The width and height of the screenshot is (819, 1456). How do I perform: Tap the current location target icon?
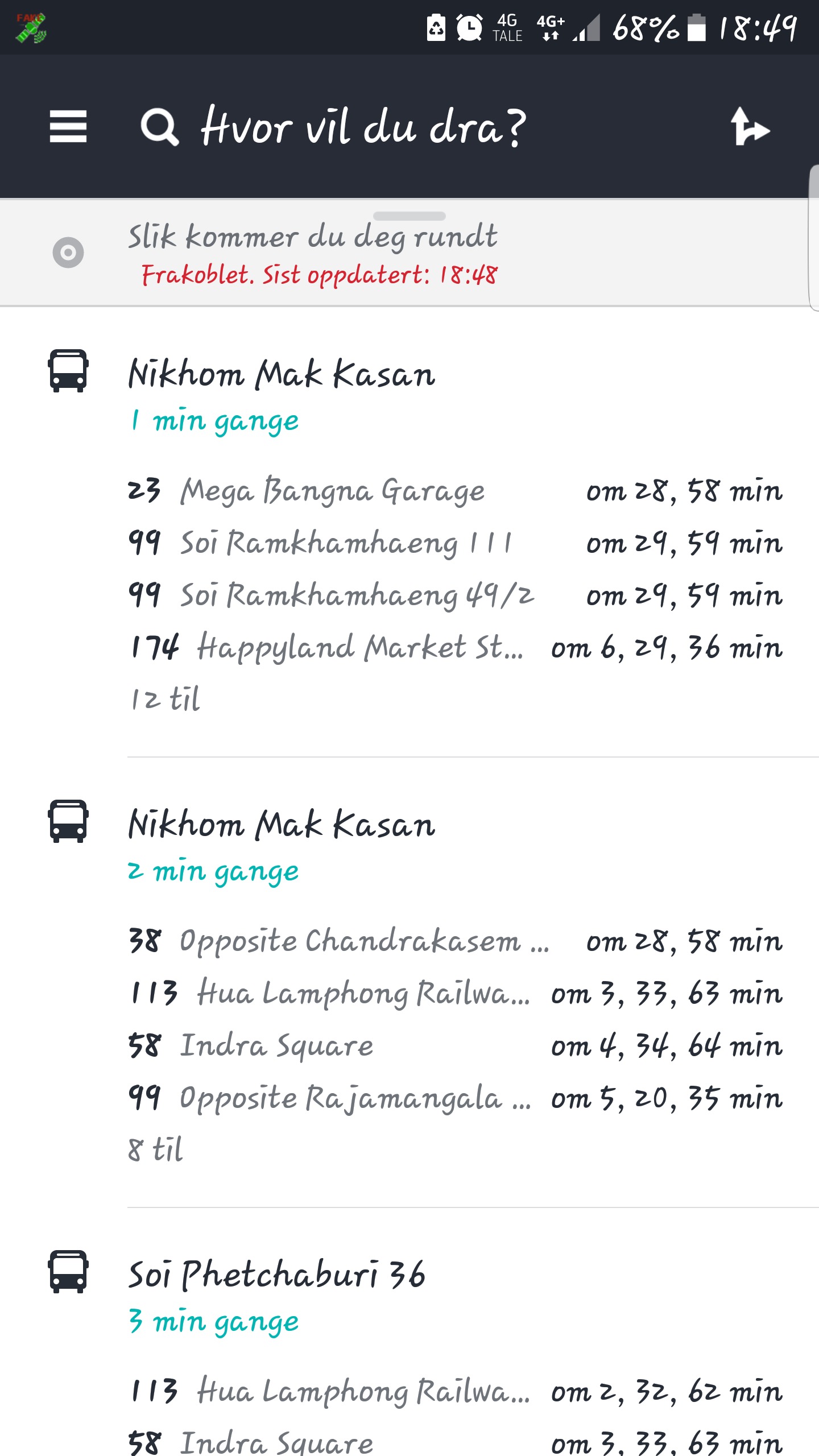(68, 253)
